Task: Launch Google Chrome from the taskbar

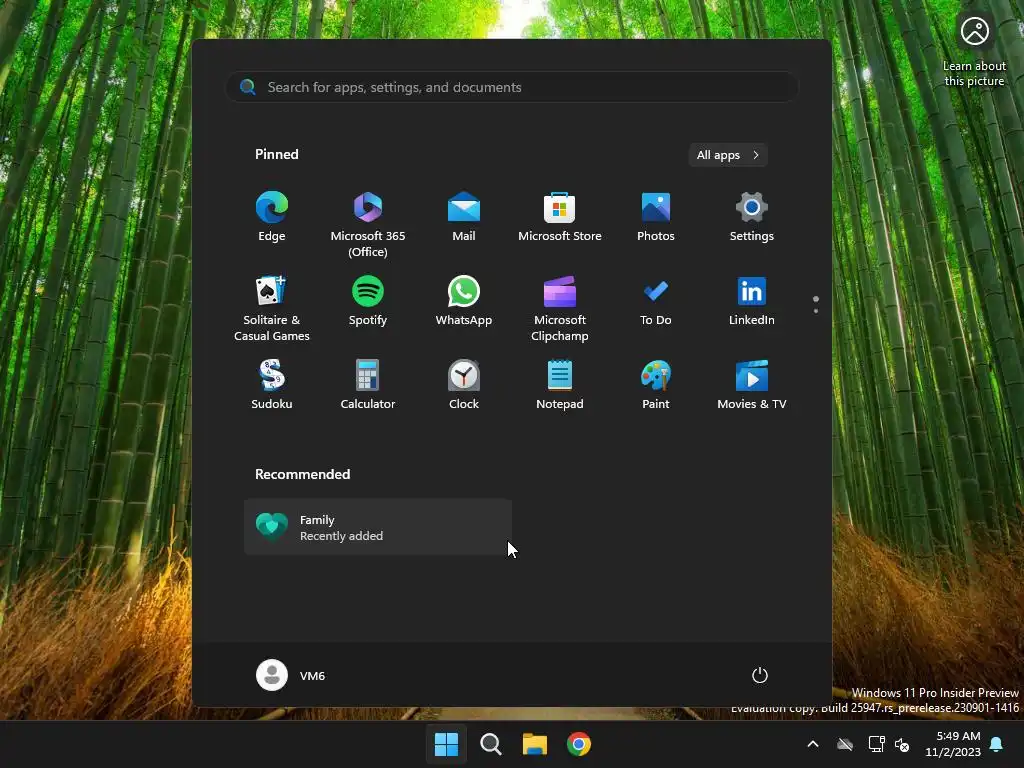Action: pos(579,744)
